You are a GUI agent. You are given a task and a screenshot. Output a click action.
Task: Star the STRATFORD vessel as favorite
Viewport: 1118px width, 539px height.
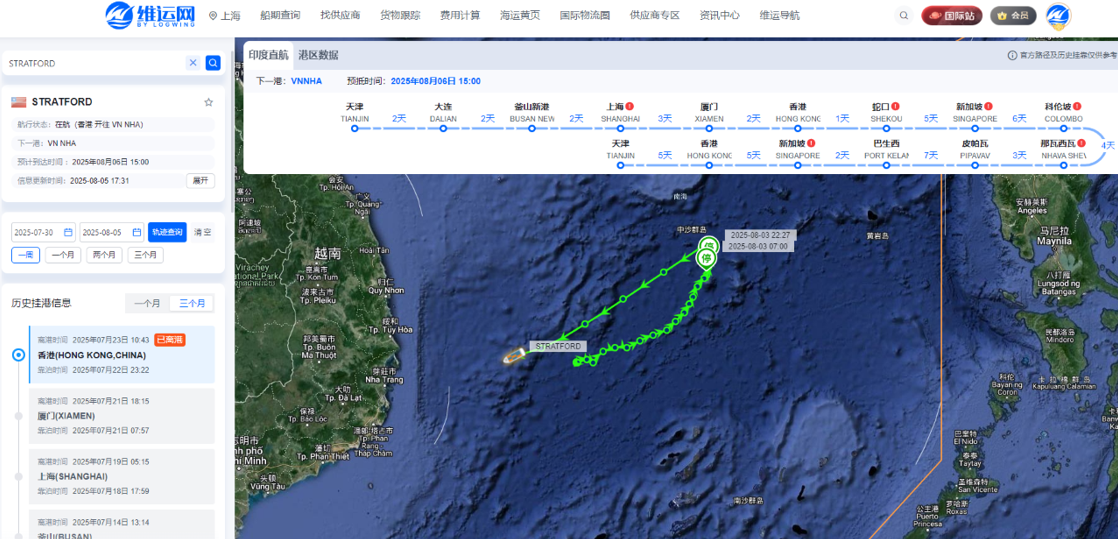(x=208, y=102)
